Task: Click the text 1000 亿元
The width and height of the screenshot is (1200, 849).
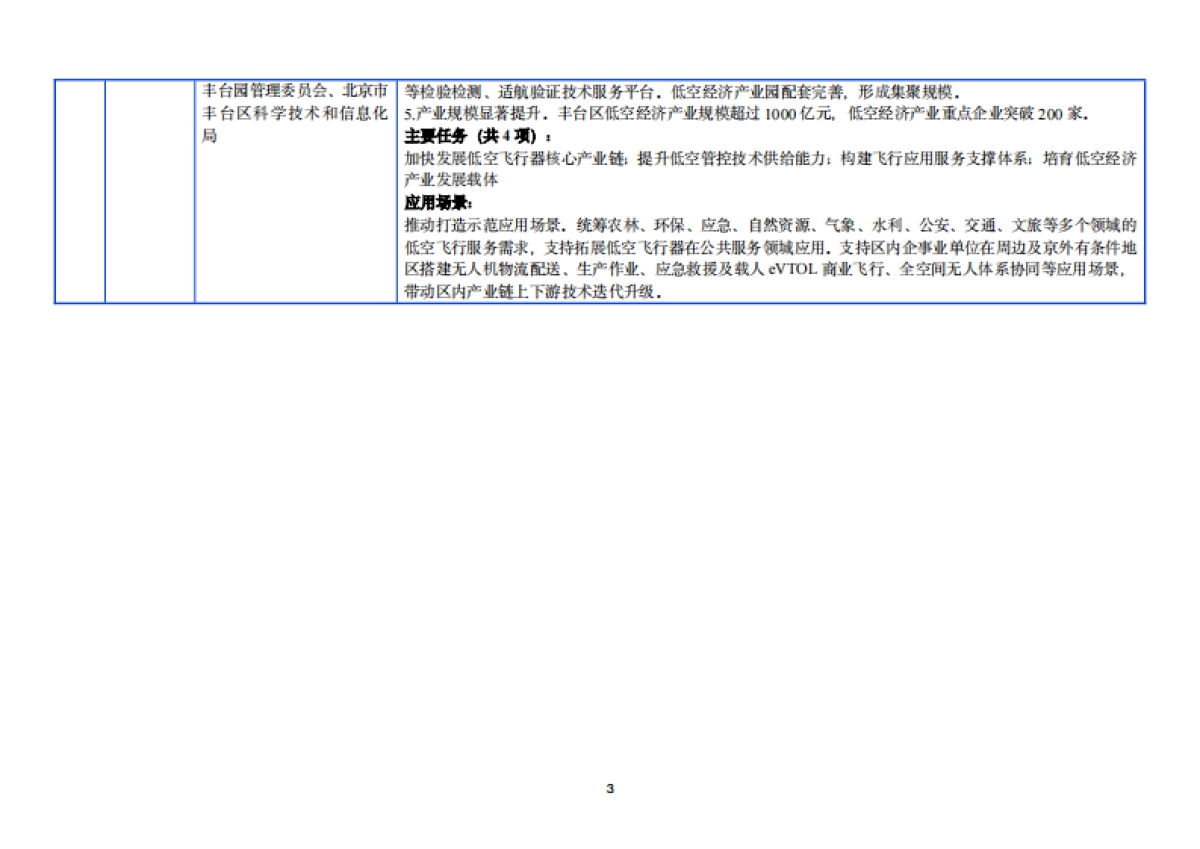Action: click(797, 113)
